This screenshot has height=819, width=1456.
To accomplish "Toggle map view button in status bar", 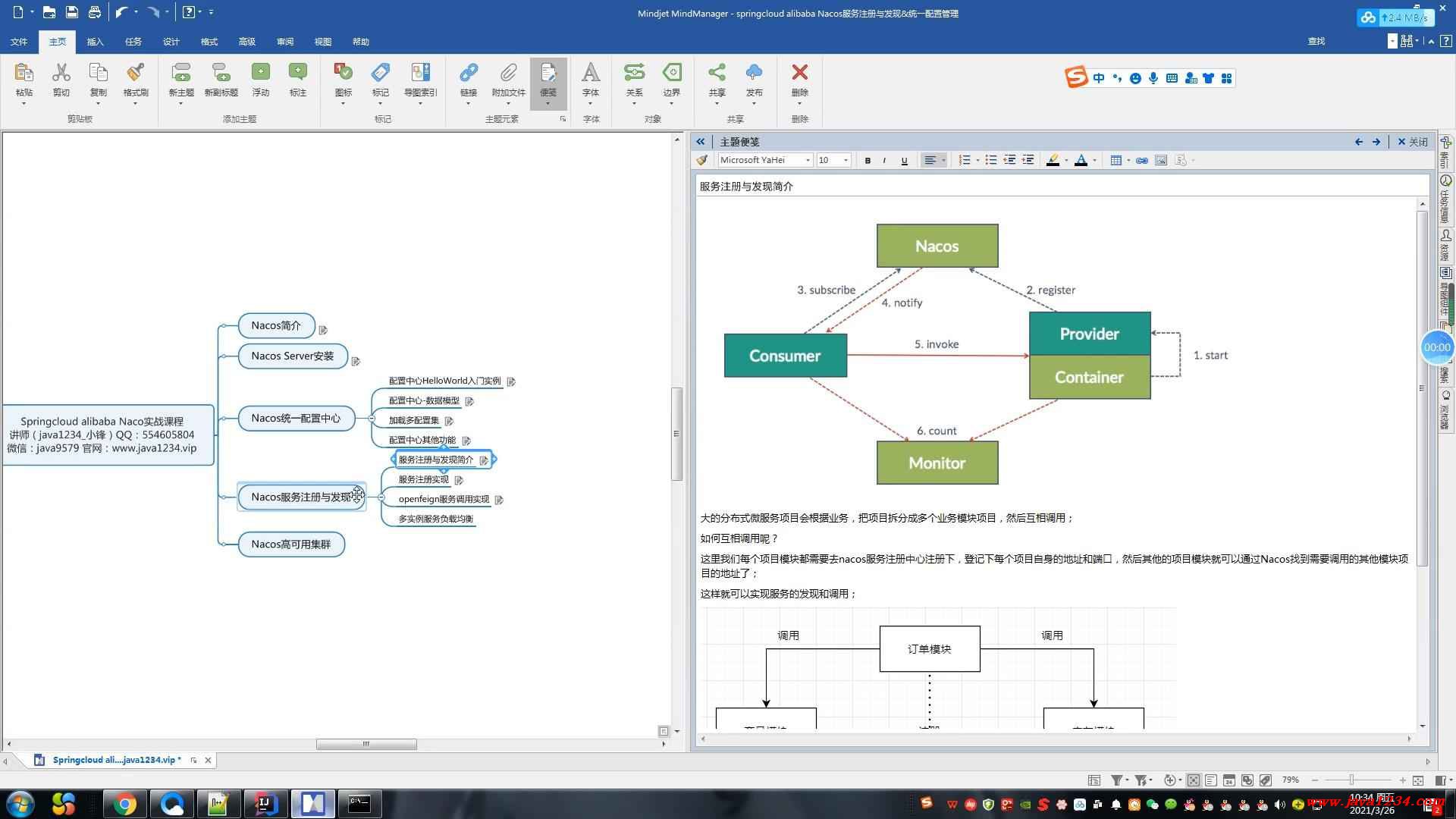I will [1194, 780].
